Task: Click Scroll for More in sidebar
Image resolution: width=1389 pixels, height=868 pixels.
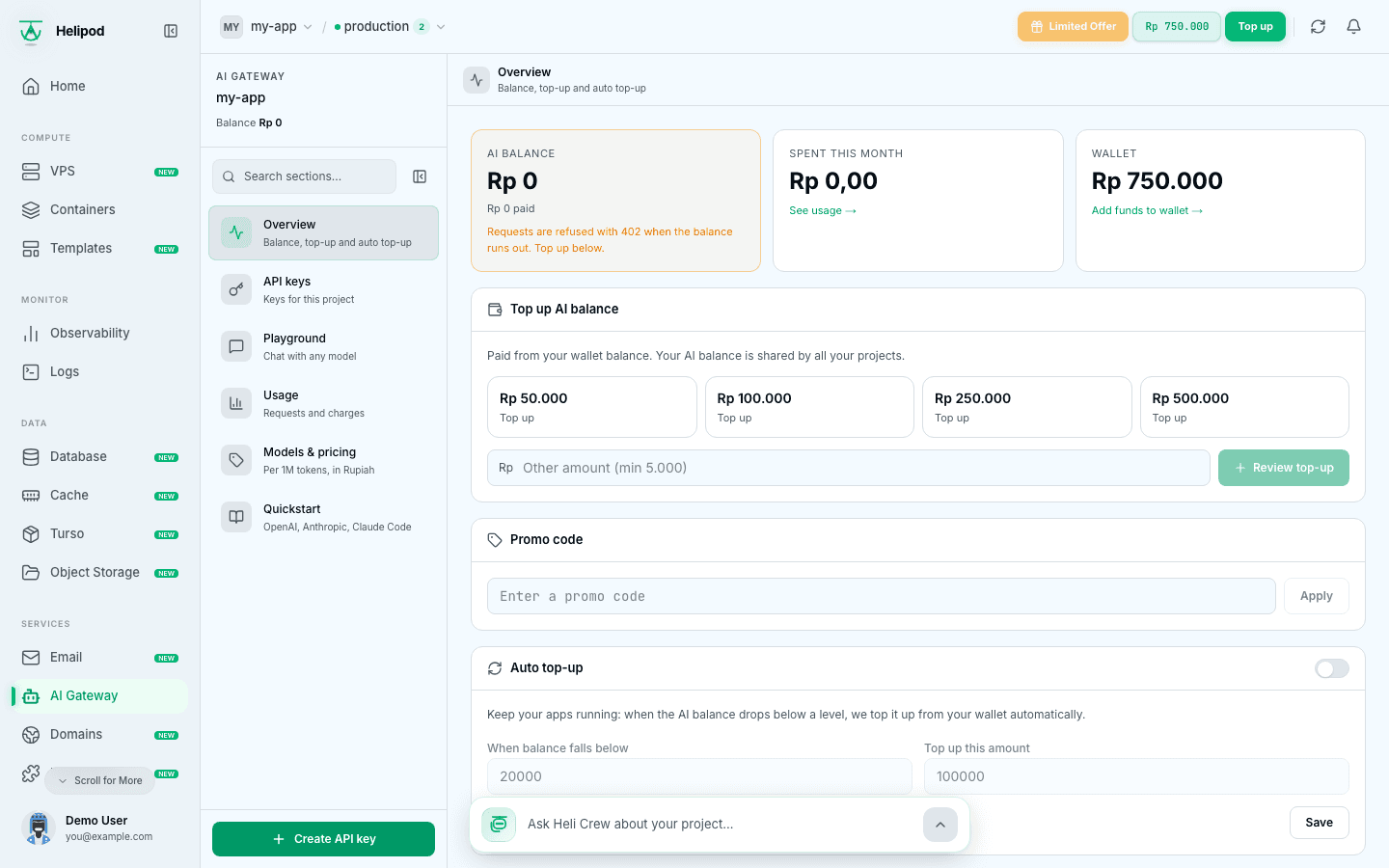Action: (99, 780)
